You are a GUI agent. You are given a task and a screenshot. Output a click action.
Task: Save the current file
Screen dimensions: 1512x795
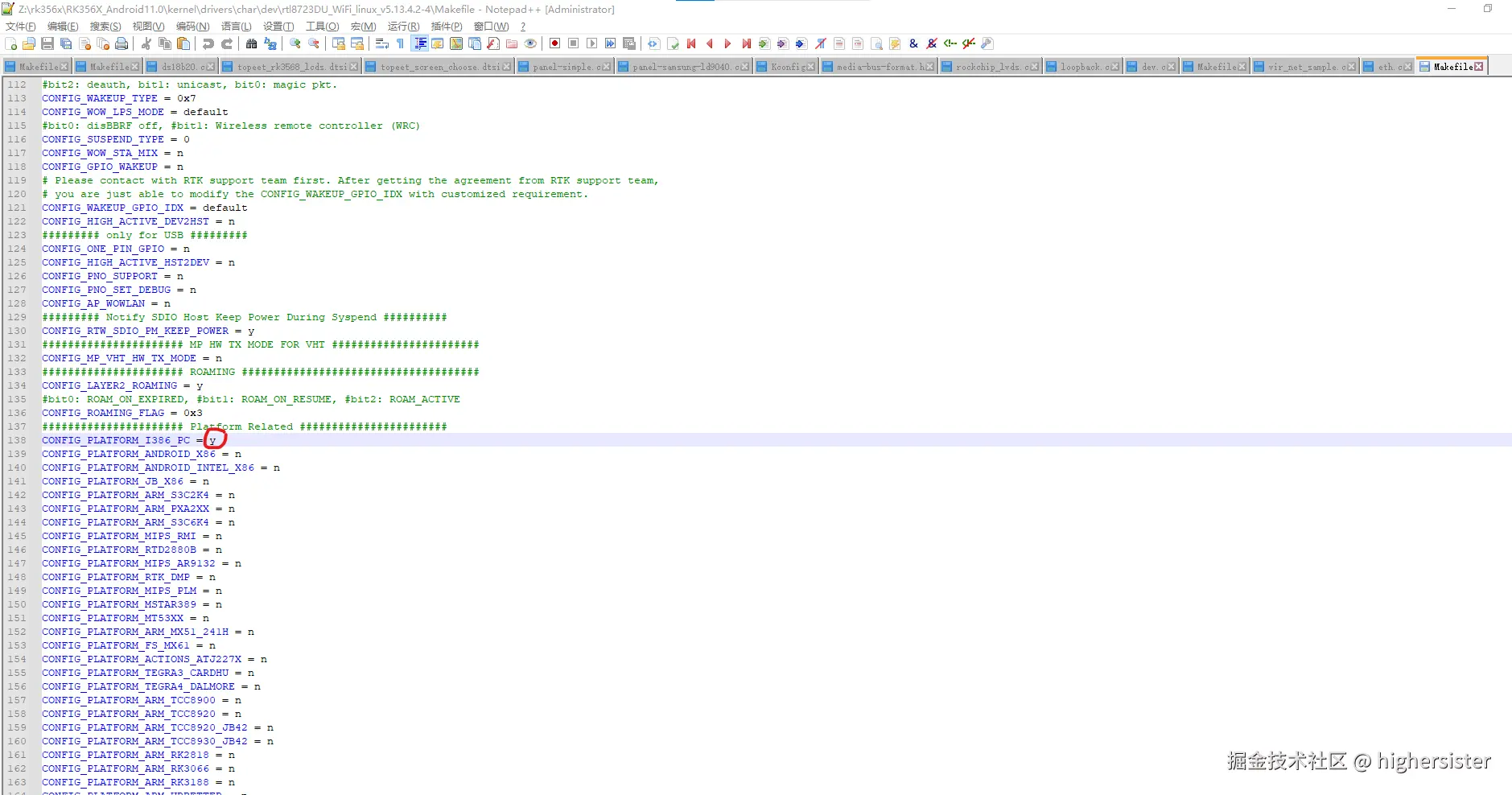click(47, 43)
